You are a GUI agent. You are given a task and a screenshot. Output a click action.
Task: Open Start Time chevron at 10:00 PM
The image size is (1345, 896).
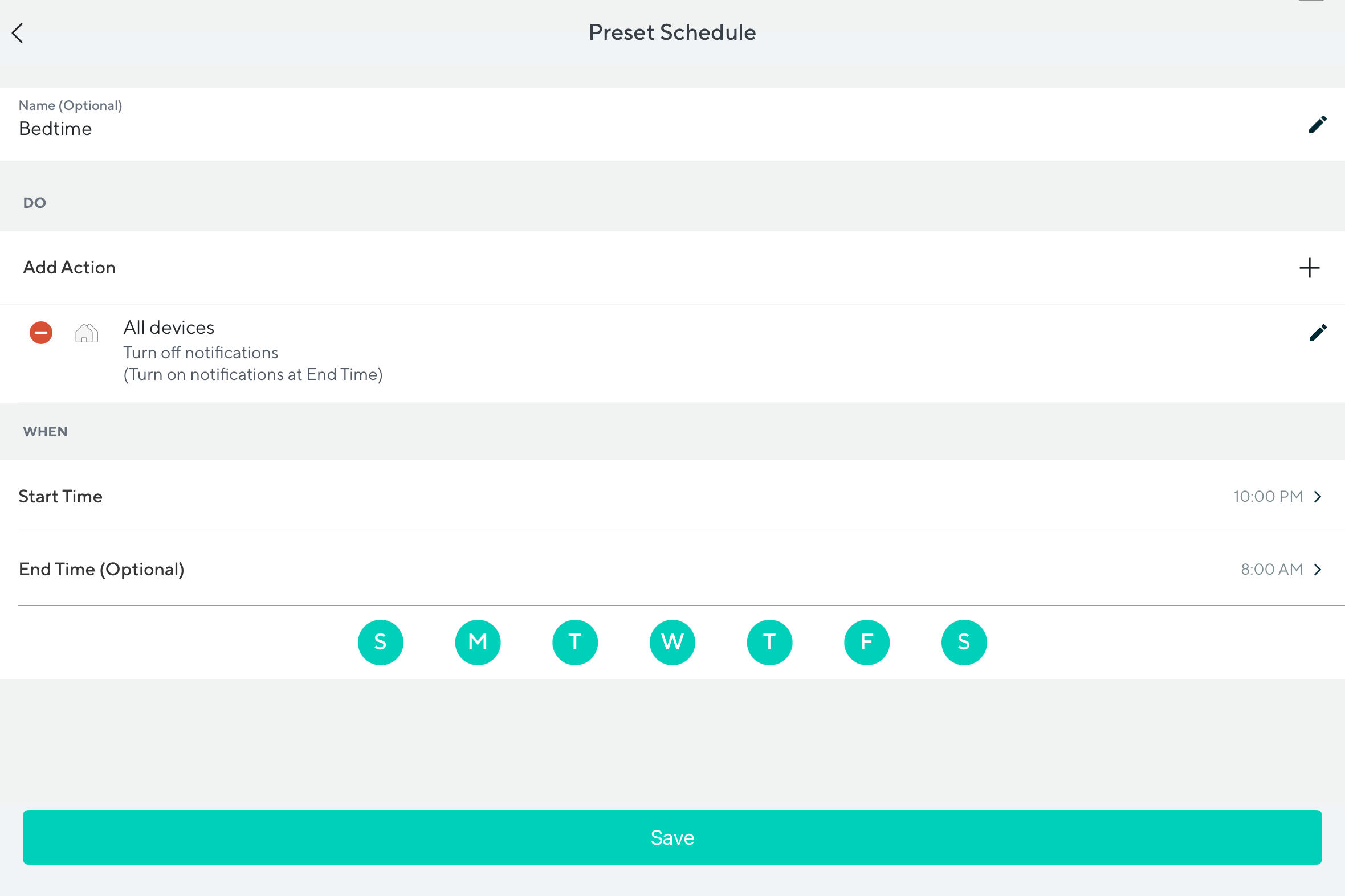pyautogui.click(x=1318, y=497)
